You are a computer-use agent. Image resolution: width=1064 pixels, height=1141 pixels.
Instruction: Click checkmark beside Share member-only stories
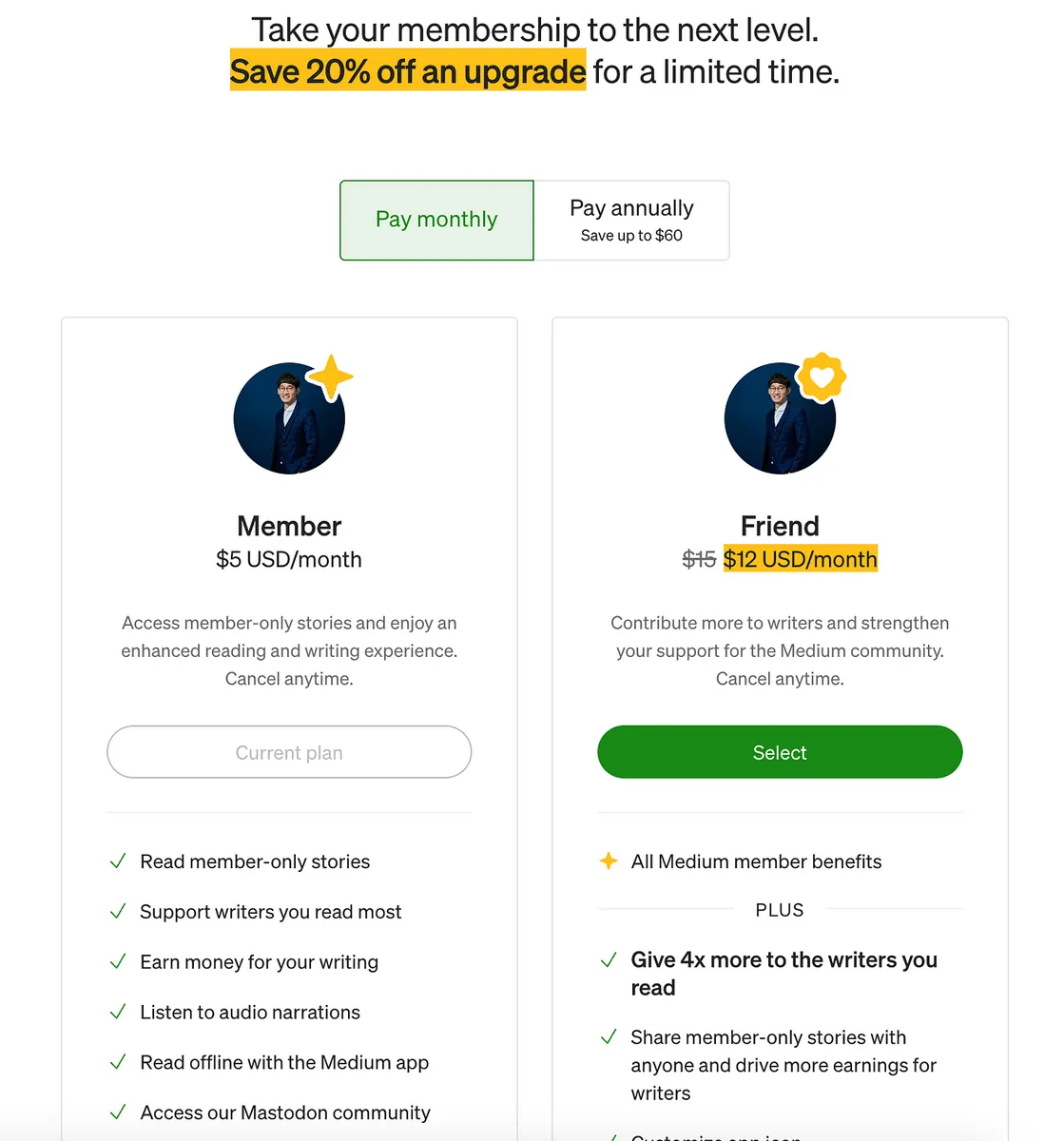click(x=609, y=1037)
